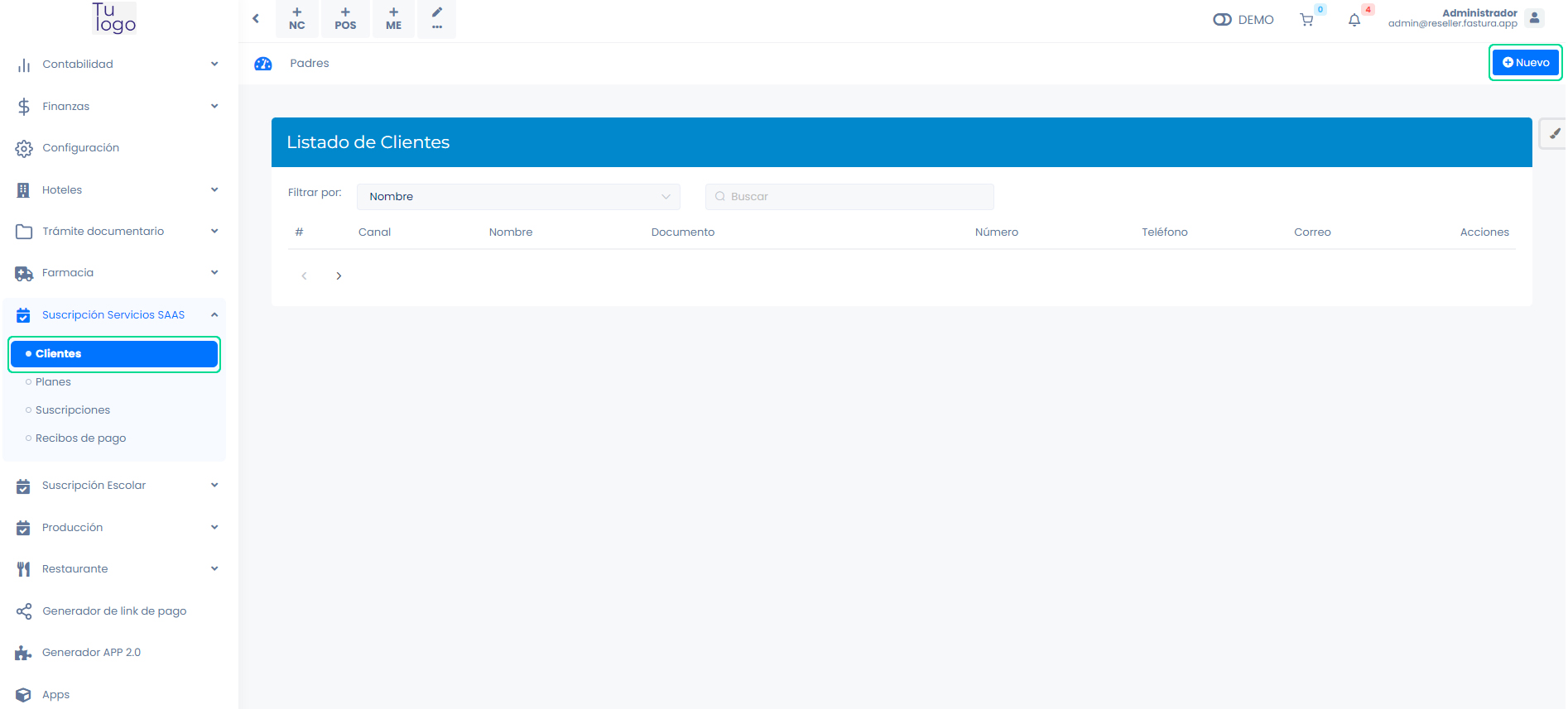Go to Recibos de pago
The width and height of the screenshot is (1568, 709).
coord(80,438)
